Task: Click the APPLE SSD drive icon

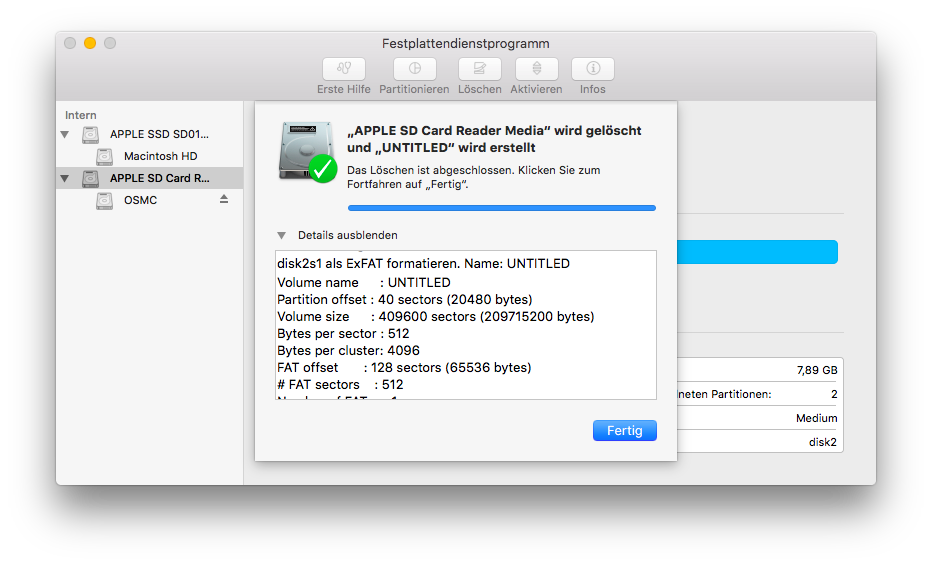Action: (90, 134)
